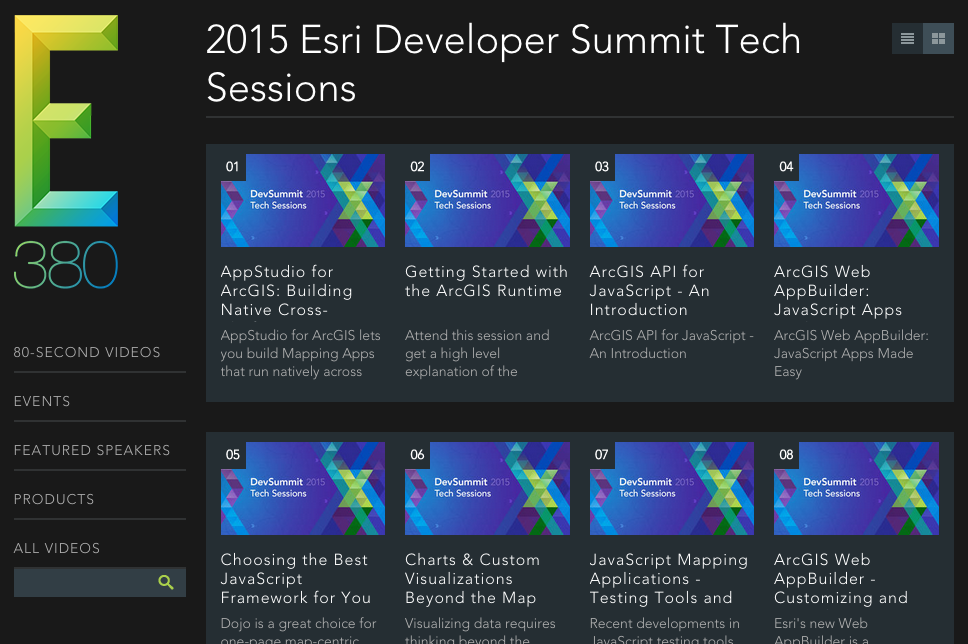
Task: Open thumbnail for video 03
Action: point(672,201)
